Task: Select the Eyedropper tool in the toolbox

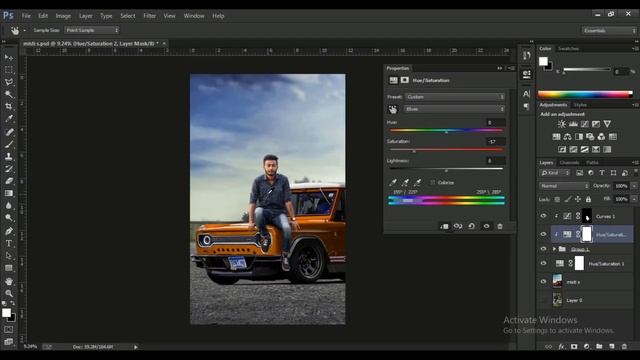Action: click(x=9, y=119)
